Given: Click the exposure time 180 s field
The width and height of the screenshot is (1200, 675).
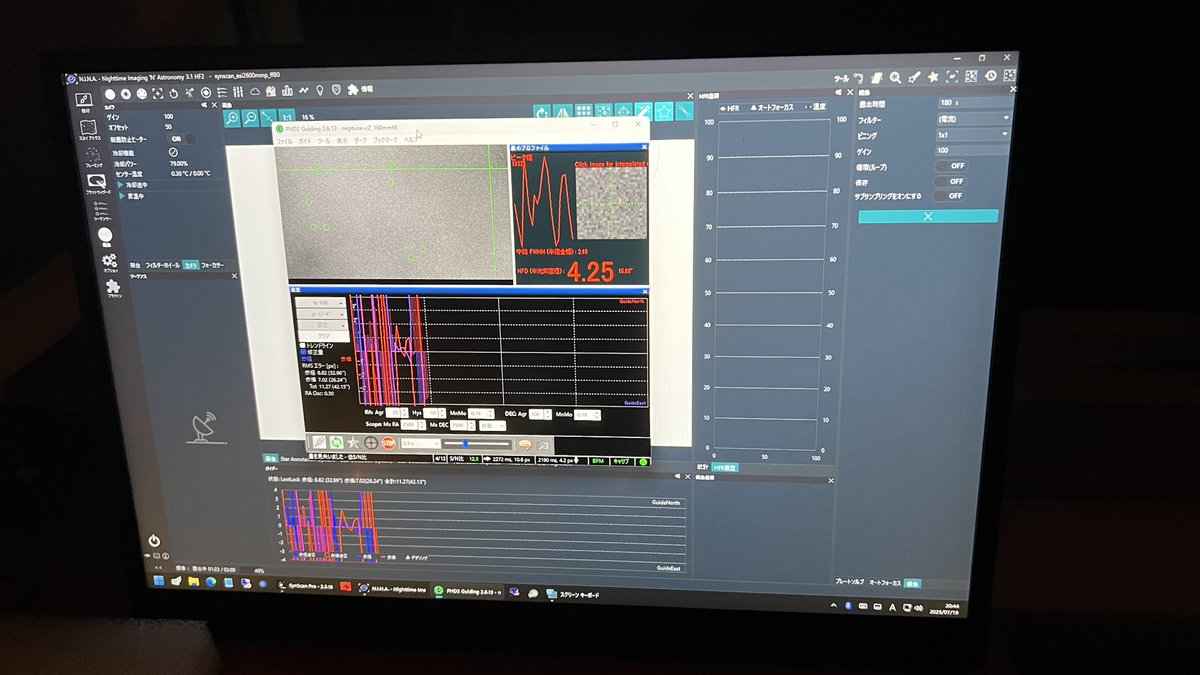Looking at the screenshot, I should 975,103.
